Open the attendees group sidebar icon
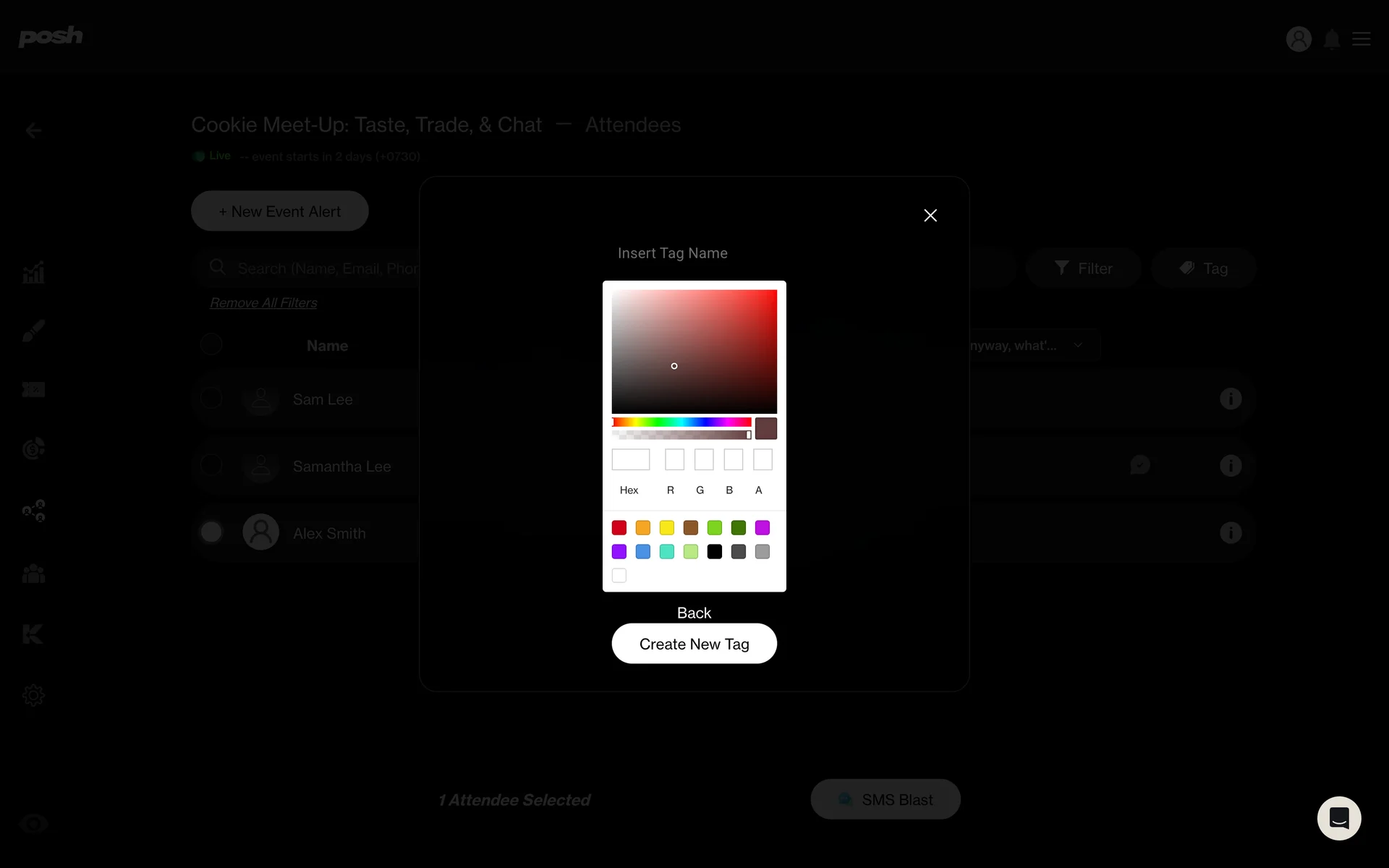The image size is (1389, 868). click(33, 574)
